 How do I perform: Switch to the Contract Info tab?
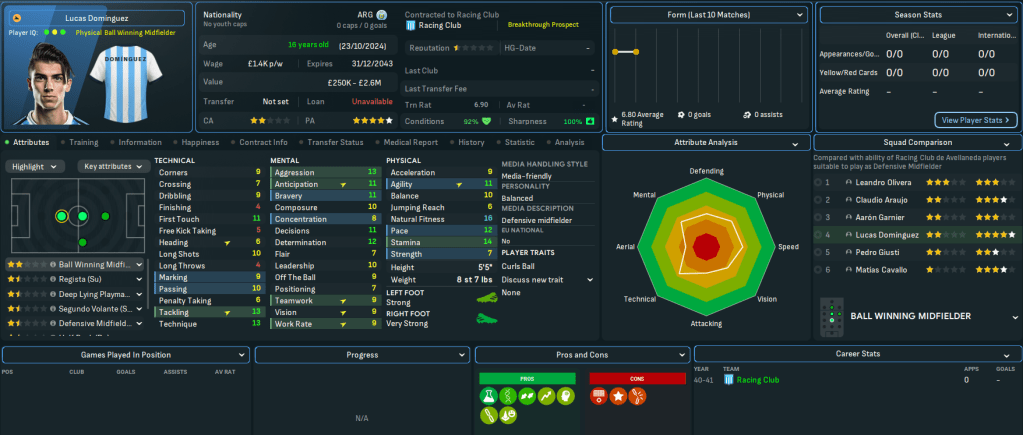tap(263, 142)
